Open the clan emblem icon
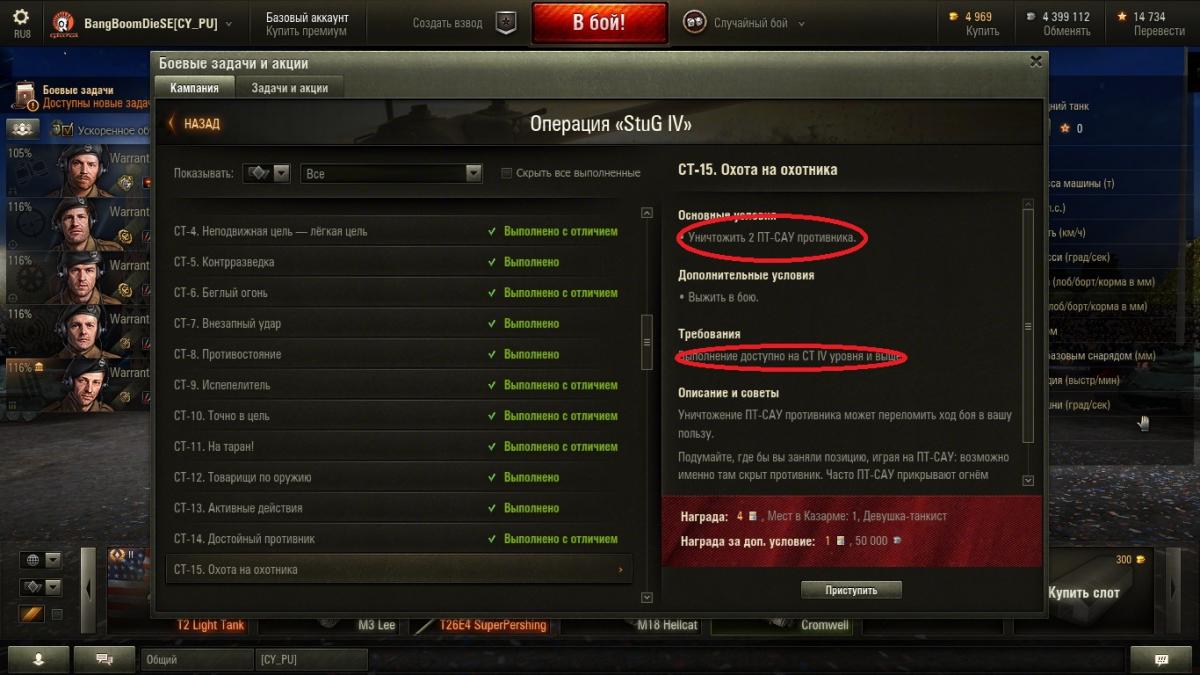This screenshot has width=1200, height=675. click(x=63, y=23)
